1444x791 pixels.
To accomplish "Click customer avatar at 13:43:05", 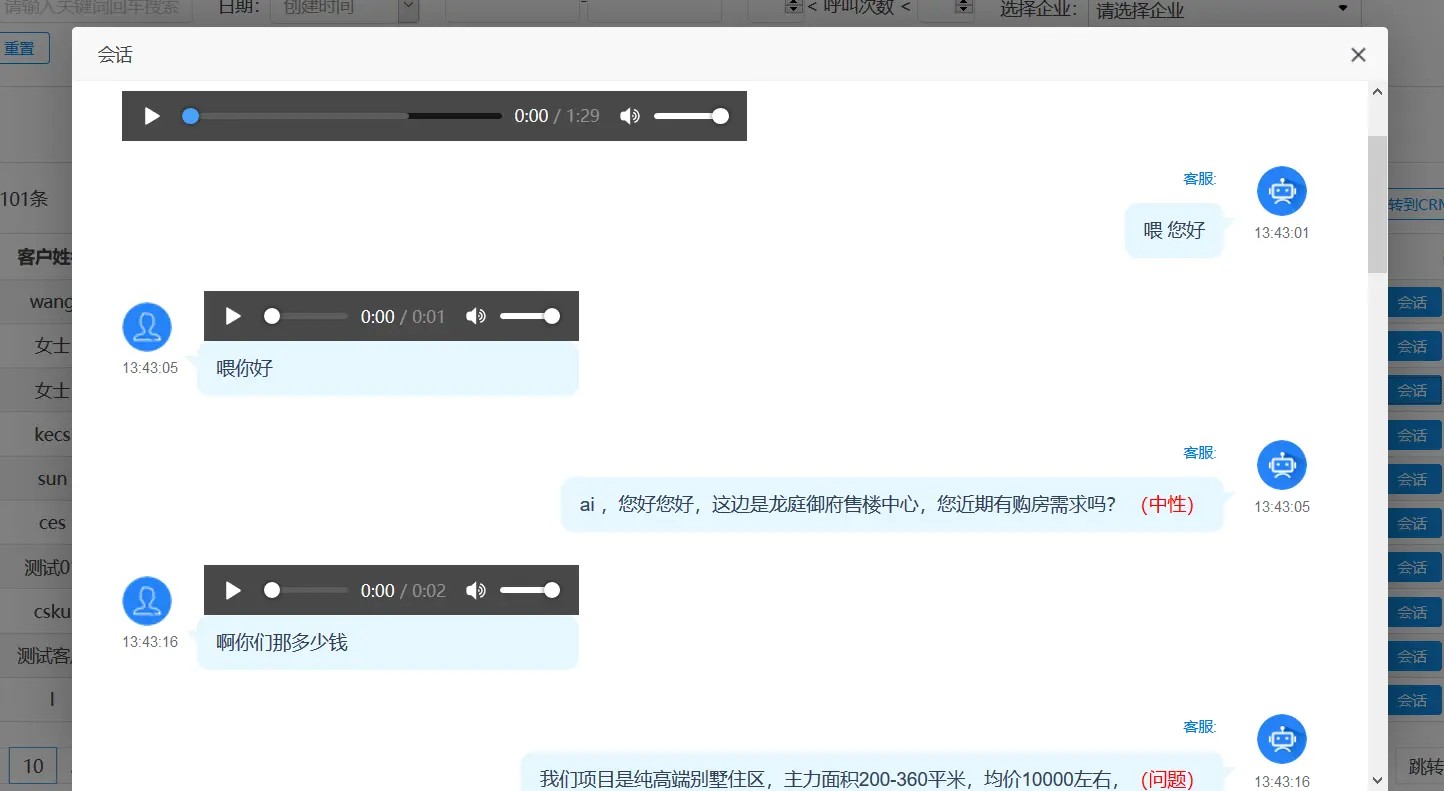I will click(x=147, y=327).
